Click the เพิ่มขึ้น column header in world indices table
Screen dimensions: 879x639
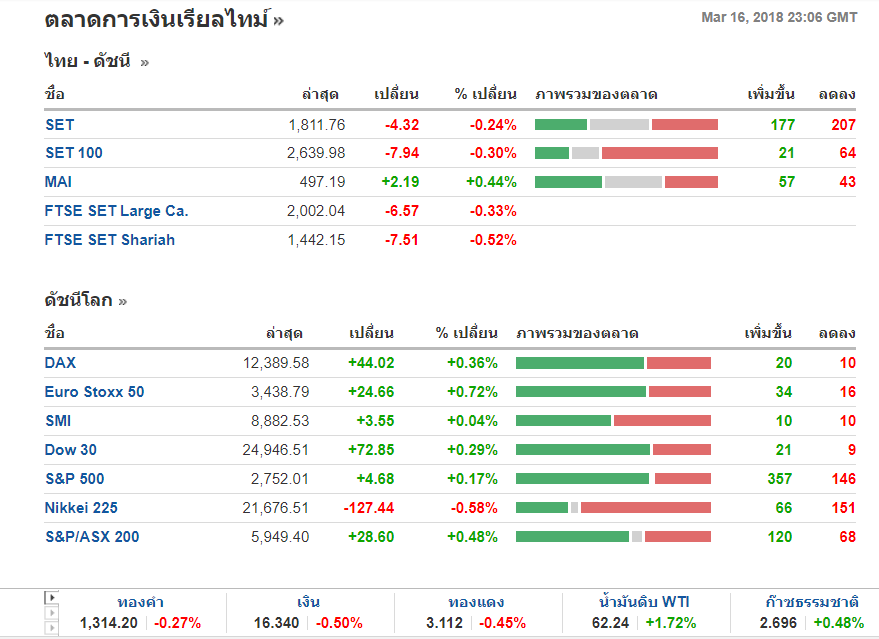768,333
